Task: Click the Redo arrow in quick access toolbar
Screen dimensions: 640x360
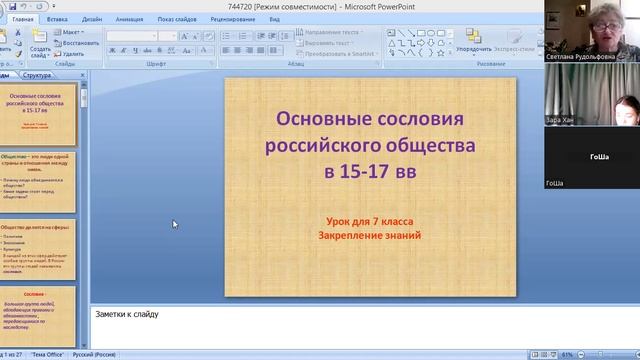Action: (x=39, y=7)
